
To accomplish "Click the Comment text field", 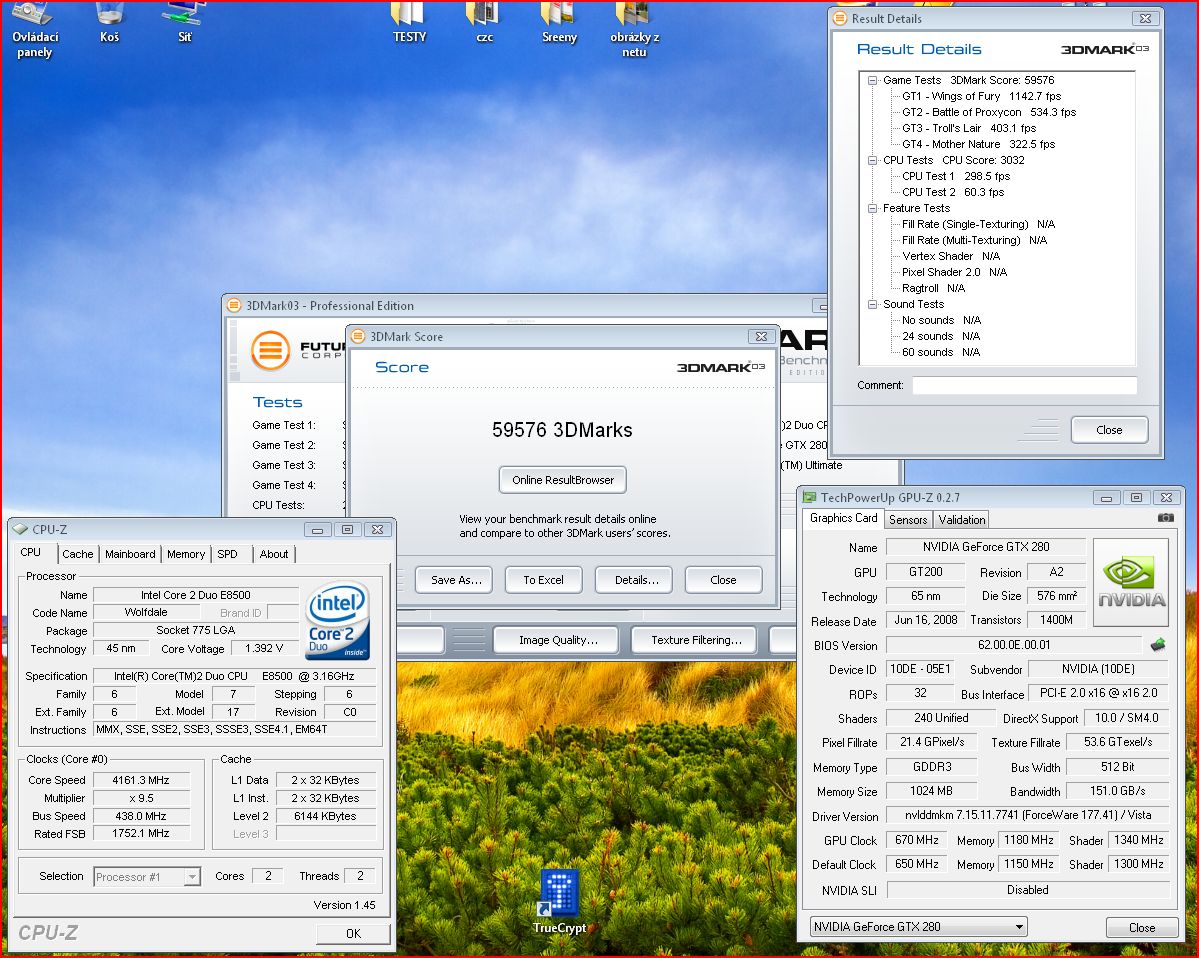I will (x=1023, y=386).
